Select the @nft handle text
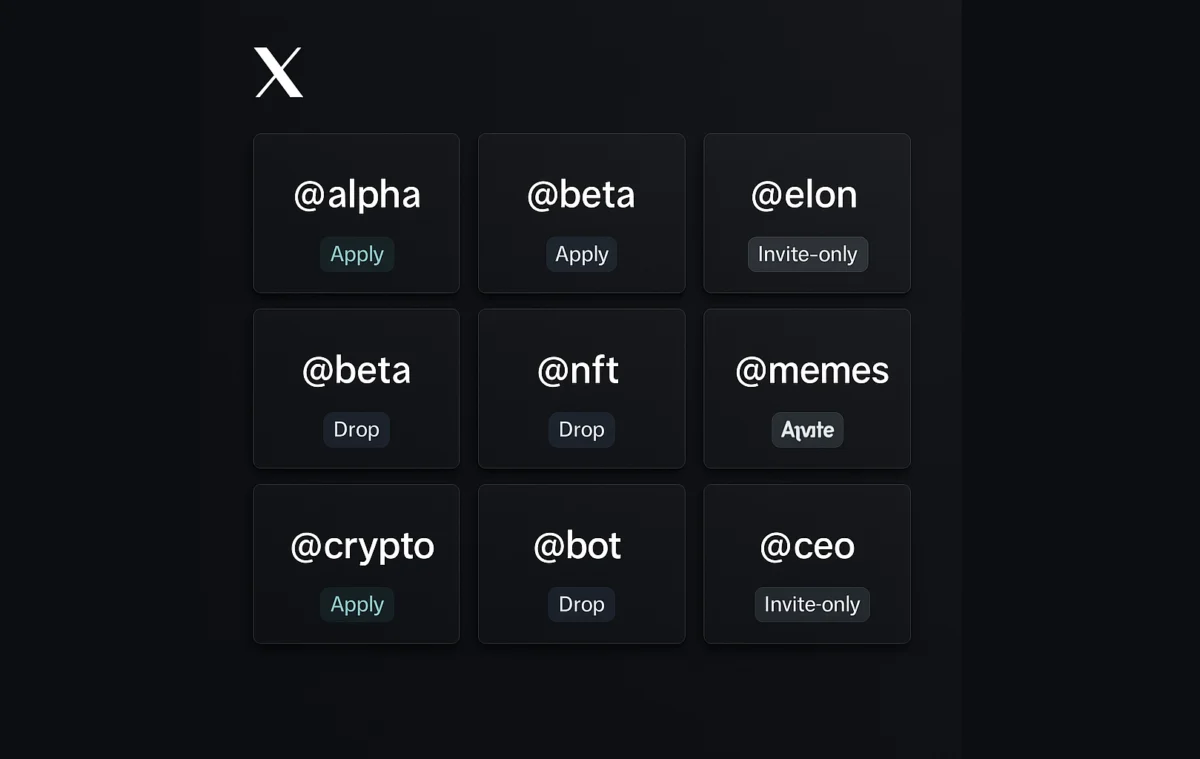1200x759 pixels. tap(579, 370)
